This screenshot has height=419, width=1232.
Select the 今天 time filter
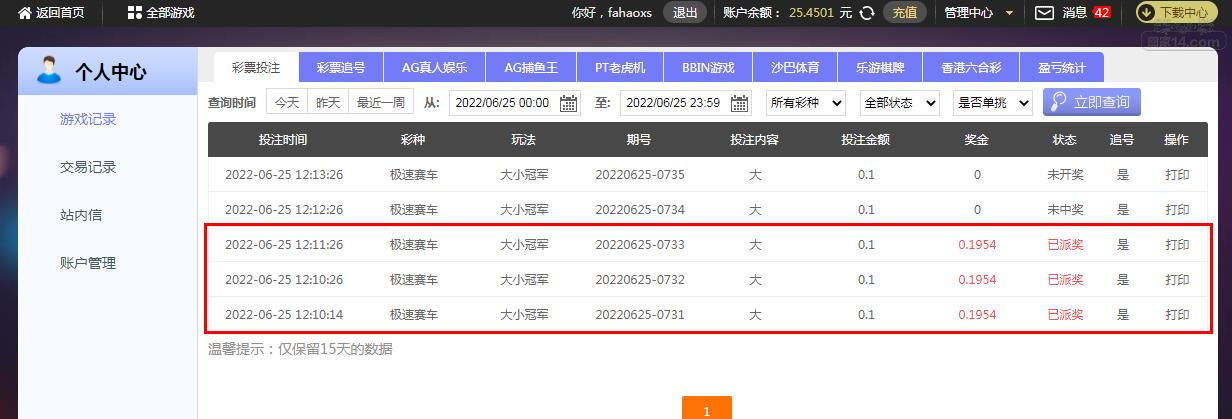point(287,103)
